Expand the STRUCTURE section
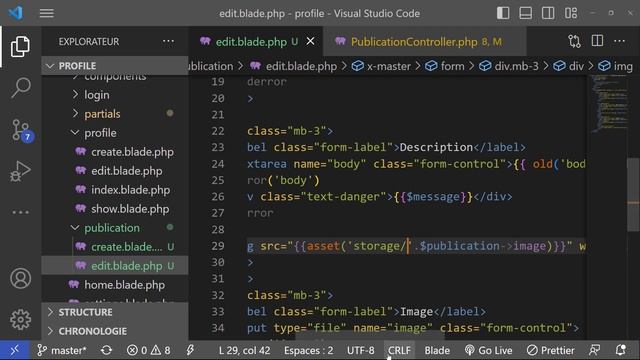 coord(114,312)
